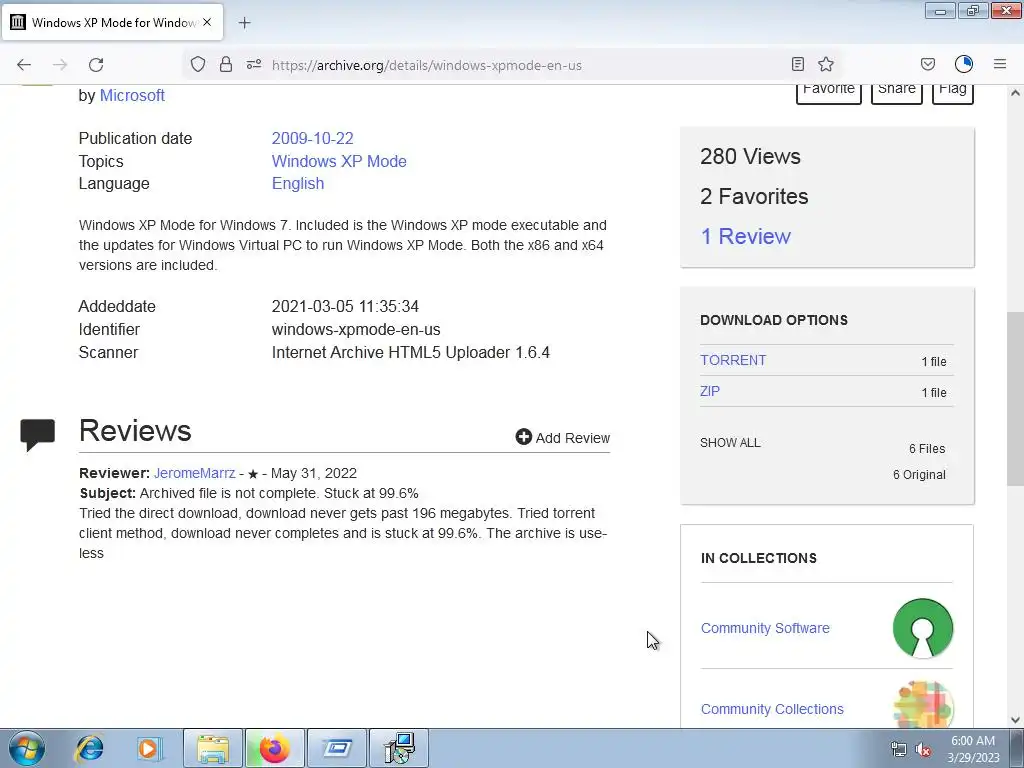1024x768 pixels.
Task: Open the Windows XP Mode topic link
Action: [339, 161]
